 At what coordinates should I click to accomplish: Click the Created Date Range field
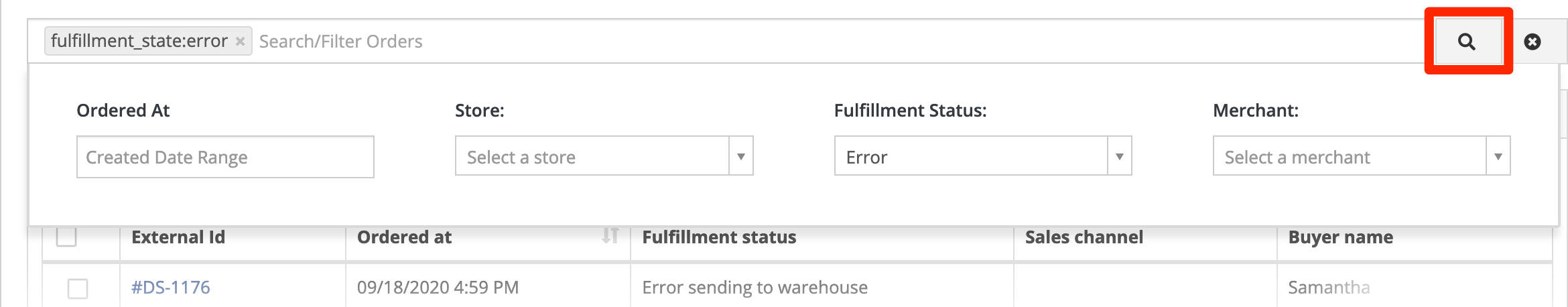click(x=225, y=157)
